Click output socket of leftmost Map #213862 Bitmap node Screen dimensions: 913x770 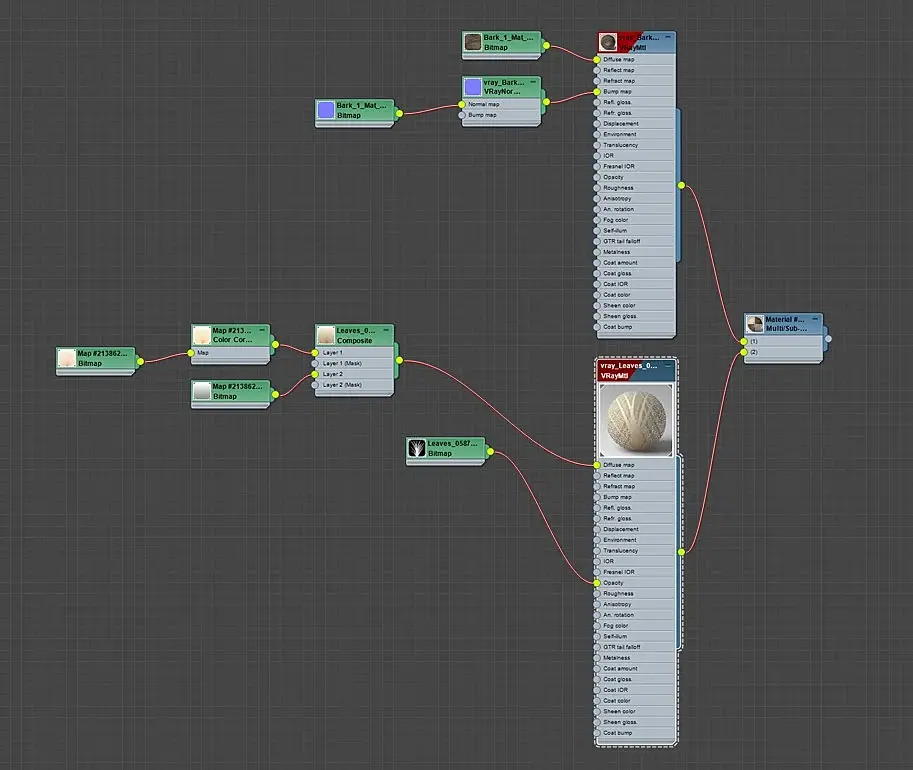pyautogui.click(x=140, y=361)
